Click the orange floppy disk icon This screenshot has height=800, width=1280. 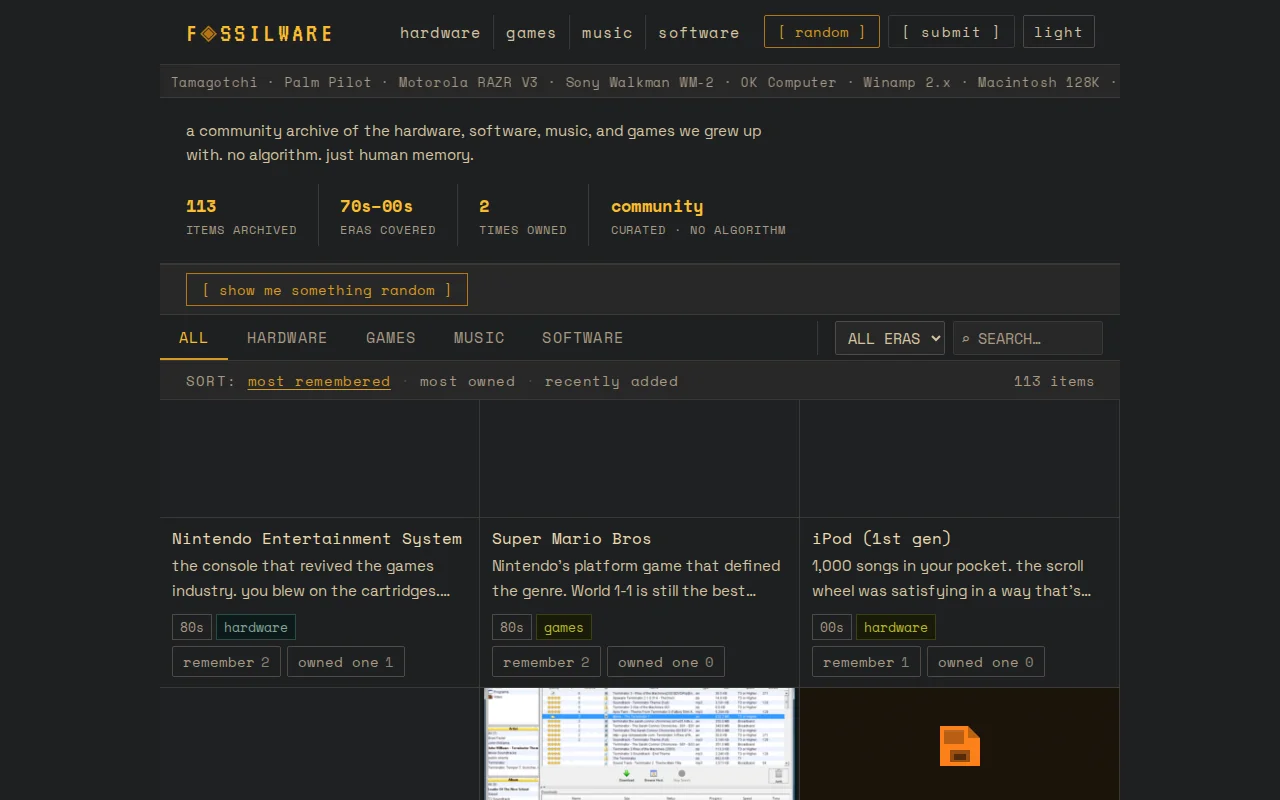(960, 746)
